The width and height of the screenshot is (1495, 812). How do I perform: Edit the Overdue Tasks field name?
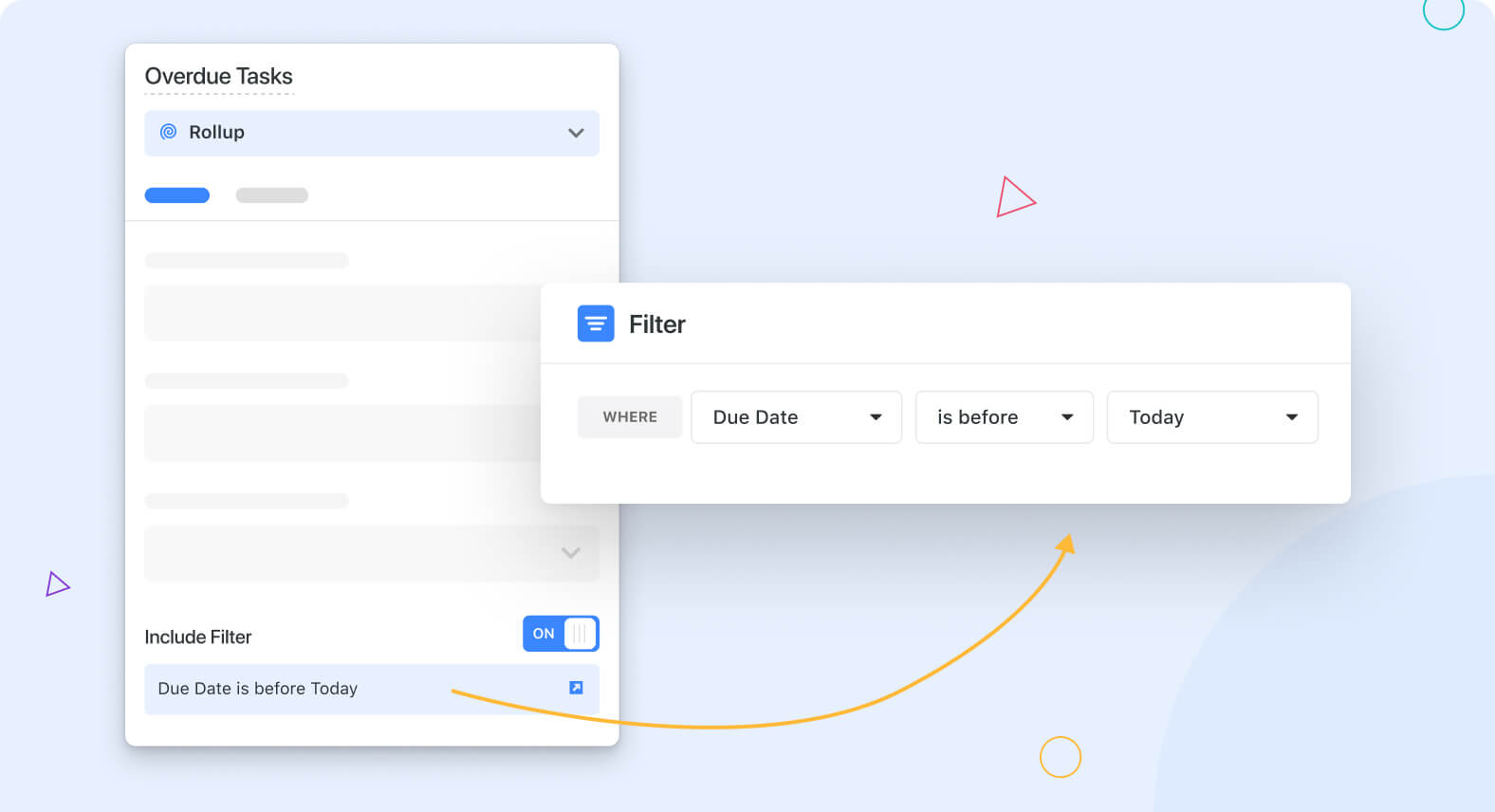click(x=218, y=76)
